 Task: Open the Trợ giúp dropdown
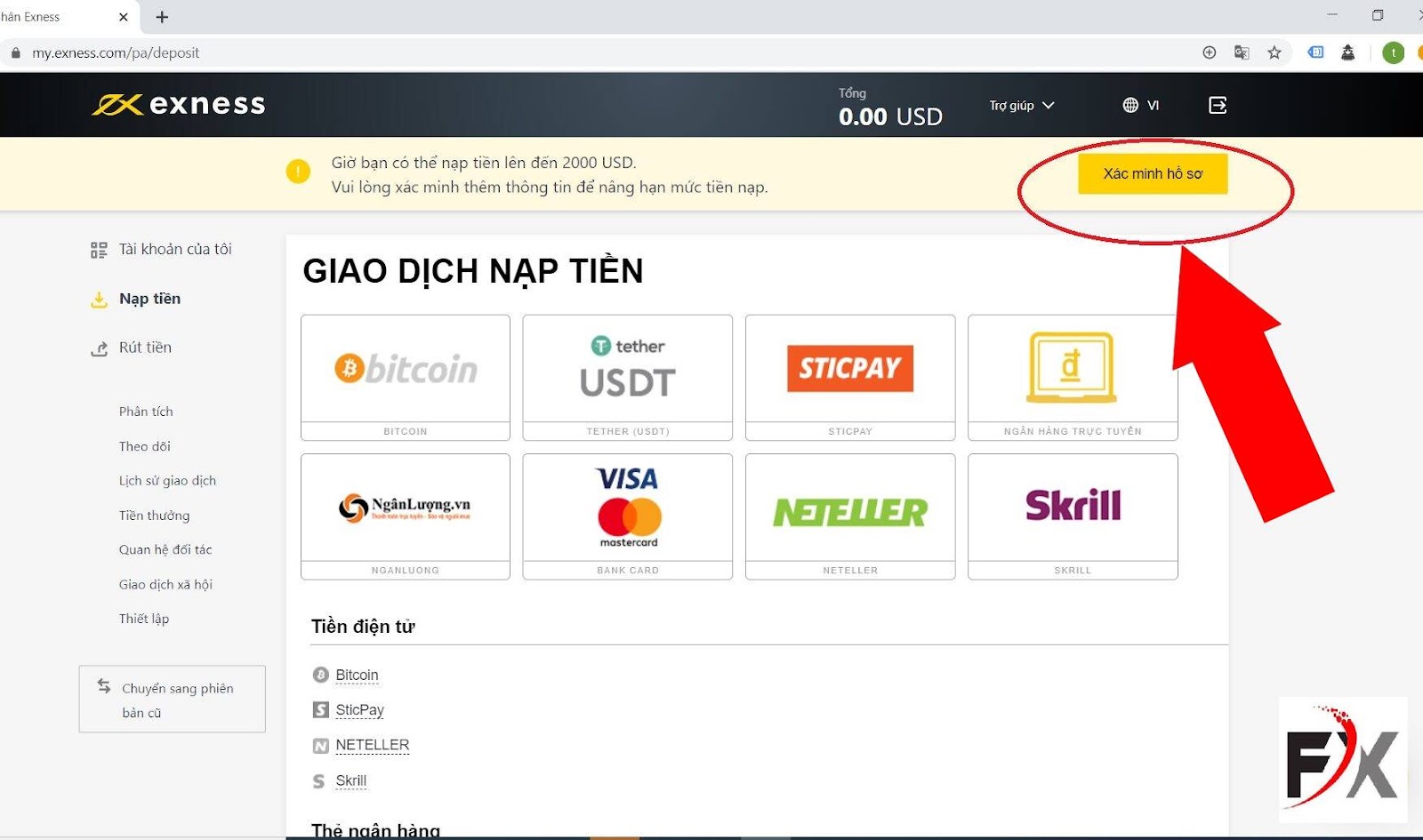tap(1022, 106)
